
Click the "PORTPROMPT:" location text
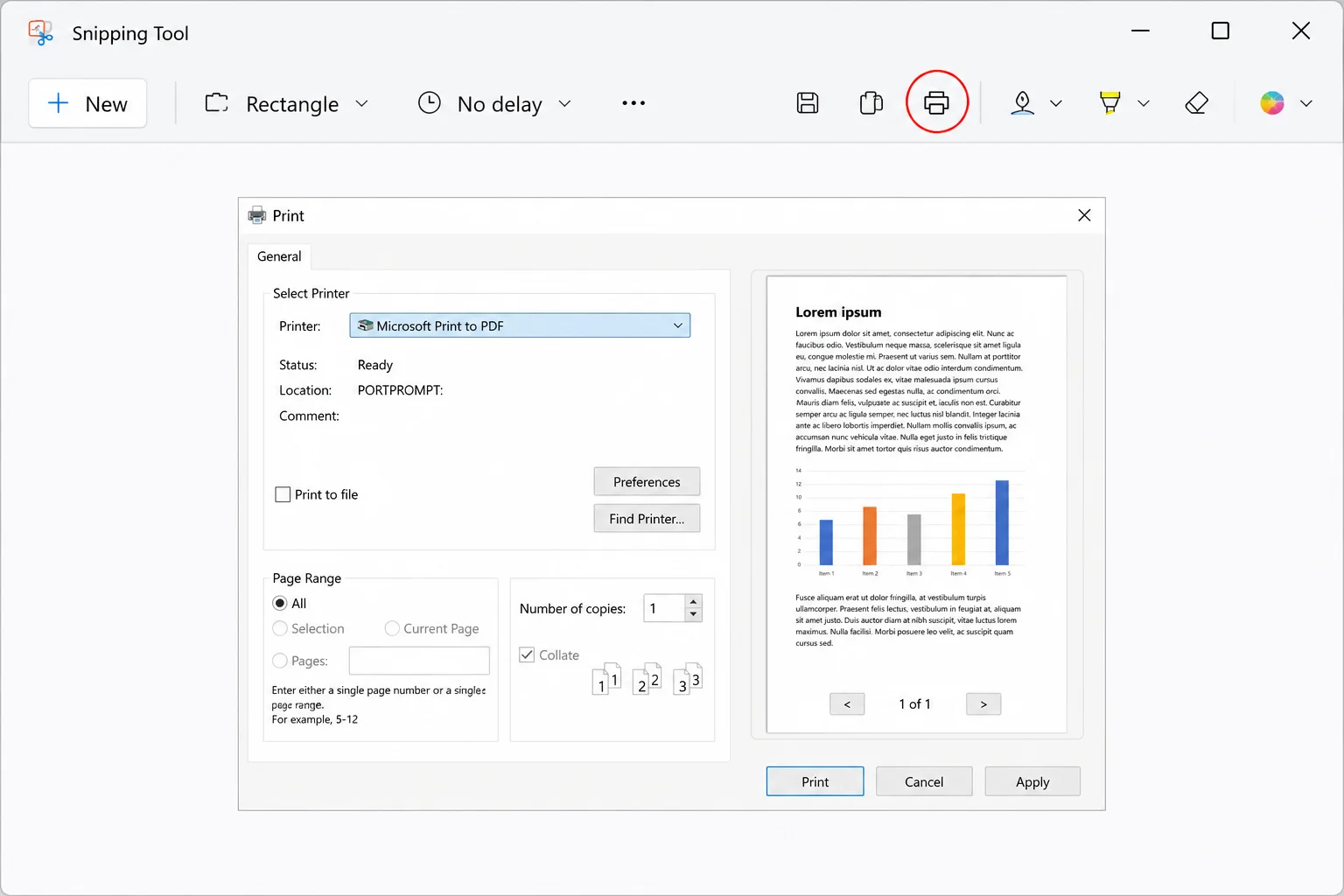(400, 390)
